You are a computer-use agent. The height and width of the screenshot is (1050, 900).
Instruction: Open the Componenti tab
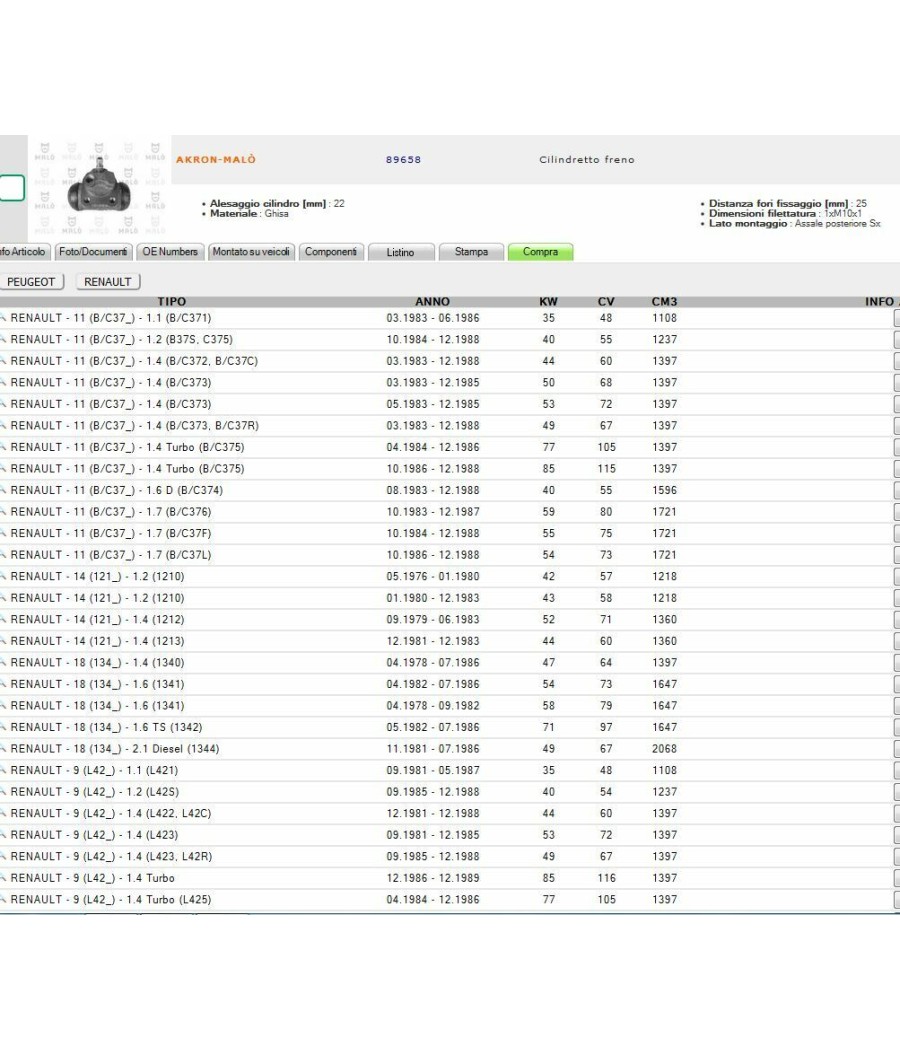[331, 252]
